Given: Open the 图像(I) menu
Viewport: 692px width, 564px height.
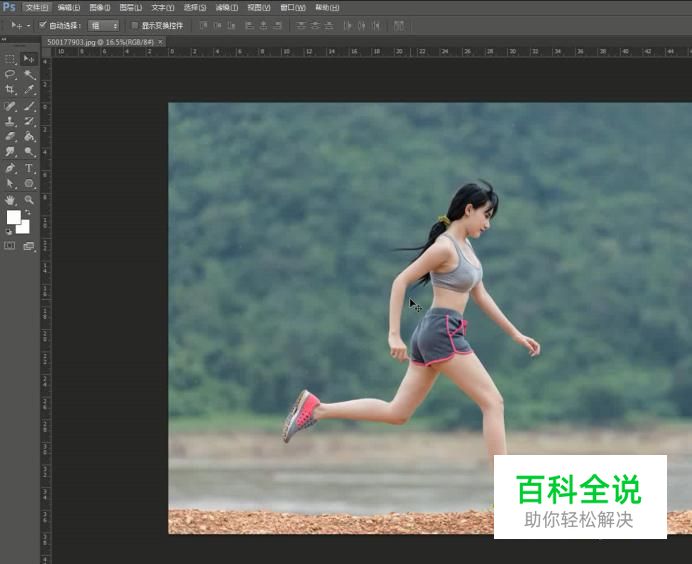Looking at the screenshot, I should point(100,8).
